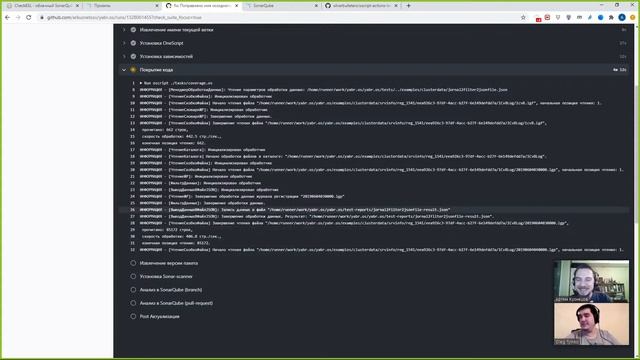
Task: Go back using the browser back arrow
Action: [x=7, y=18]
